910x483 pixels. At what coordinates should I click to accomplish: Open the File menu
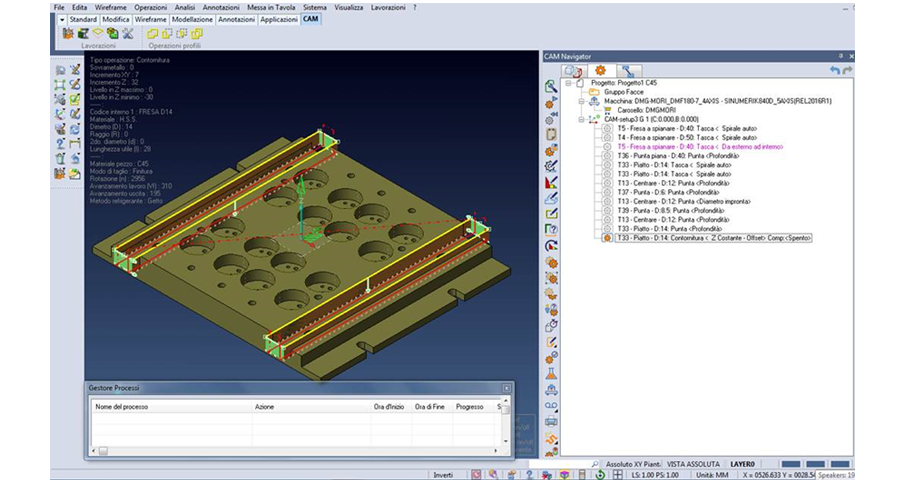(59, 8)
